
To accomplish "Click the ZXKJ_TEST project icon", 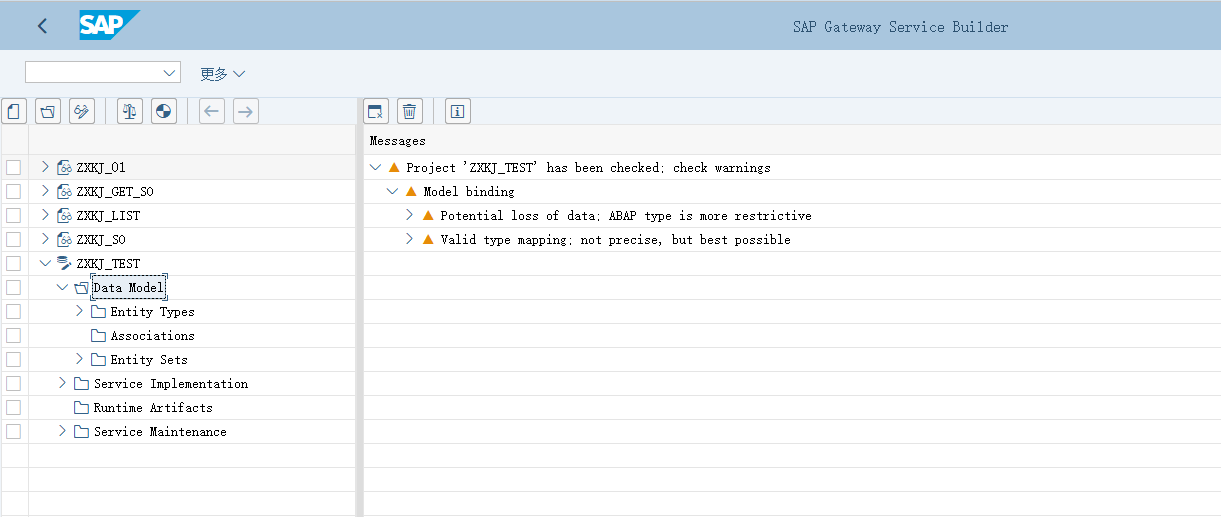I will pyautogui.click(x=64, y=264).
